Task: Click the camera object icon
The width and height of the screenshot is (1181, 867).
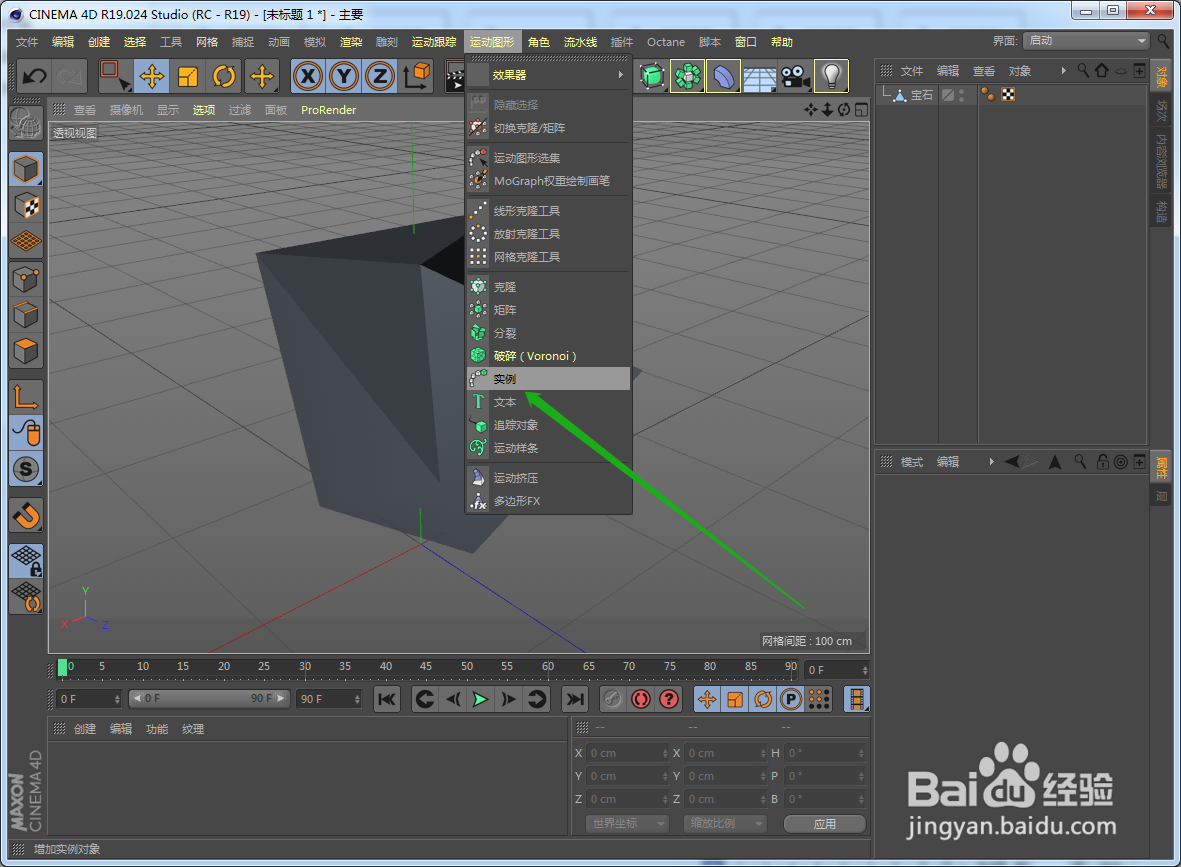Action: coord(795,76)
